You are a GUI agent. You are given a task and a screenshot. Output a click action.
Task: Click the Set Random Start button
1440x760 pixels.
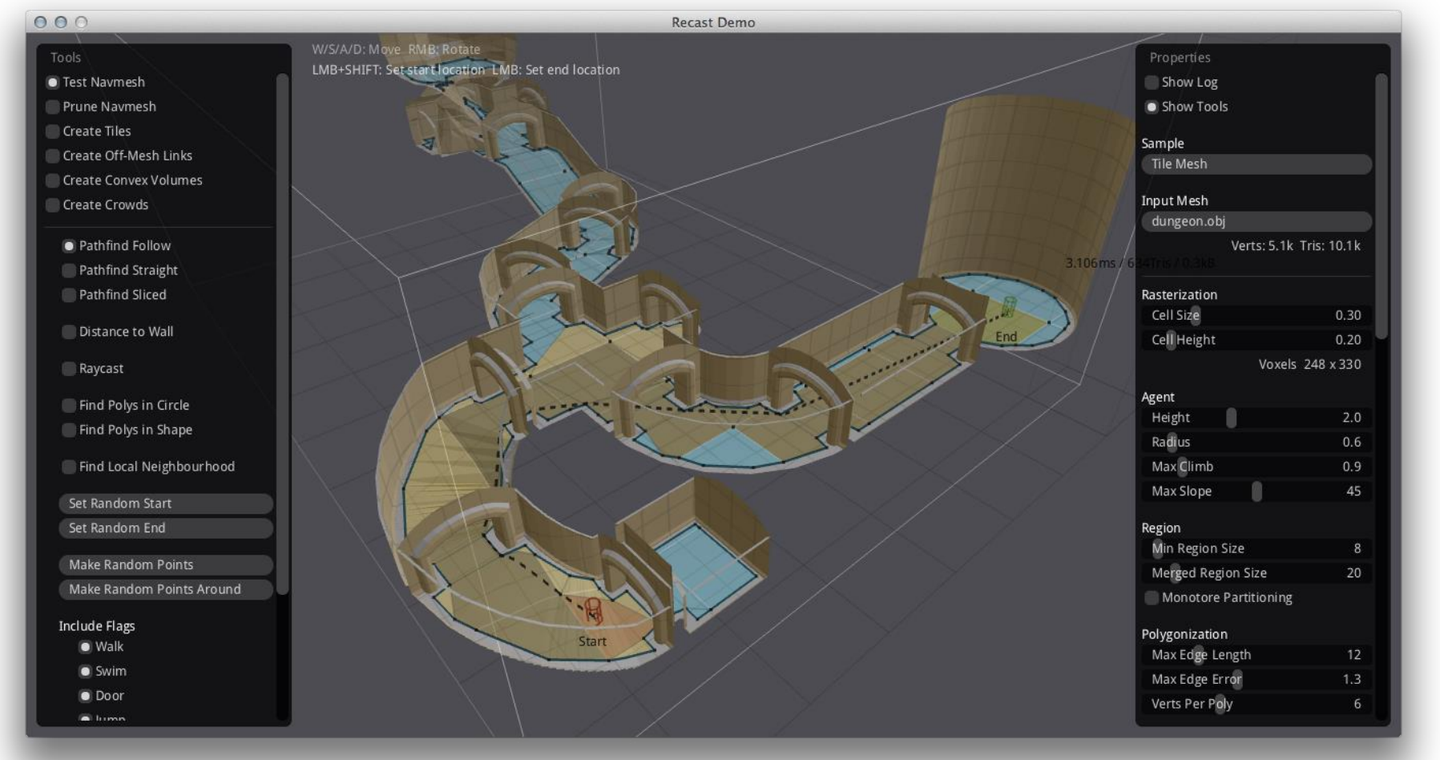click(x=166, y=504)
